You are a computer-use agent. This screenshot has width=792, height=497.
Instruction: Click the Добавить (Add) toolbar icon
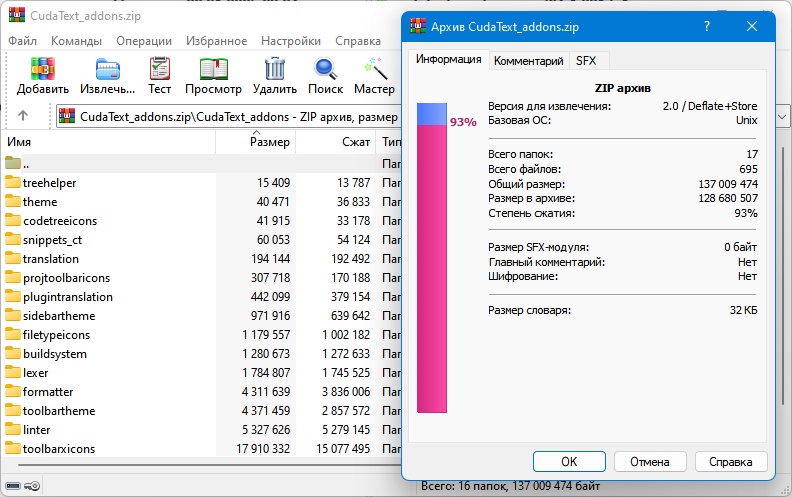[x=42, y=69]
